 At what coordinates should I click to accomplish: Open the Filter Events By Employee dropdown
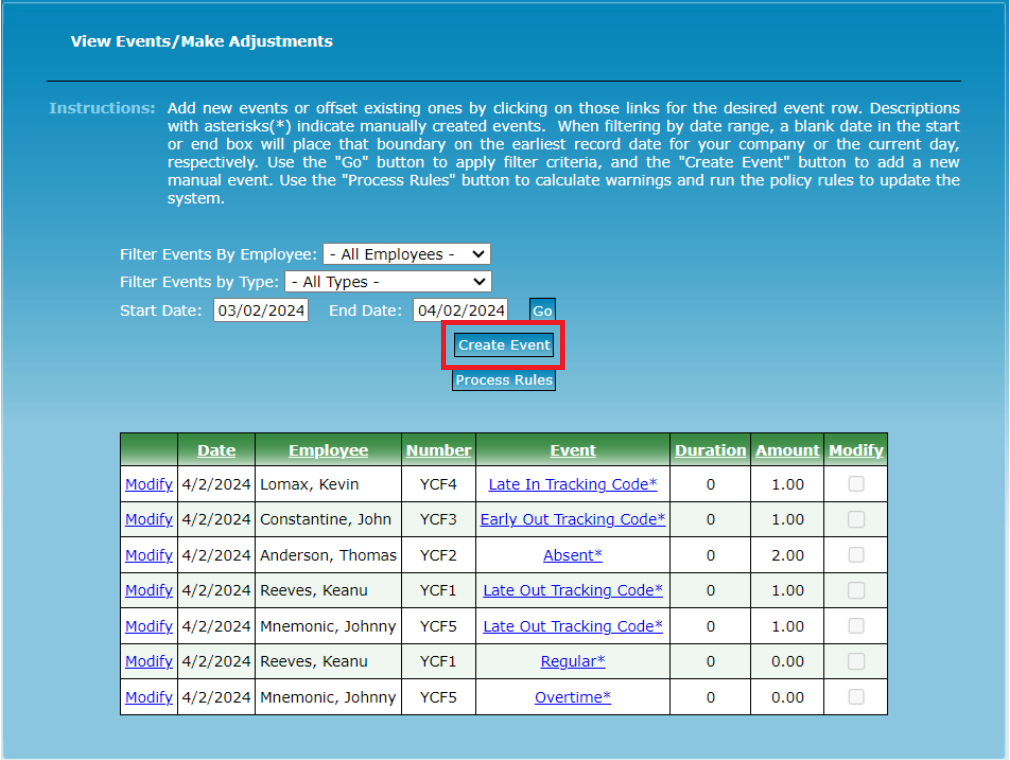coord(406,254)
